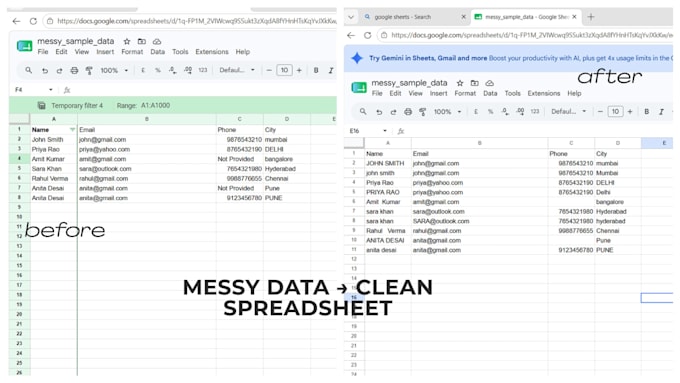Click Try Gemini in Sheets banner link
Image resolution: width=680 pixels, height=383 pixels.
click(428, 58)
